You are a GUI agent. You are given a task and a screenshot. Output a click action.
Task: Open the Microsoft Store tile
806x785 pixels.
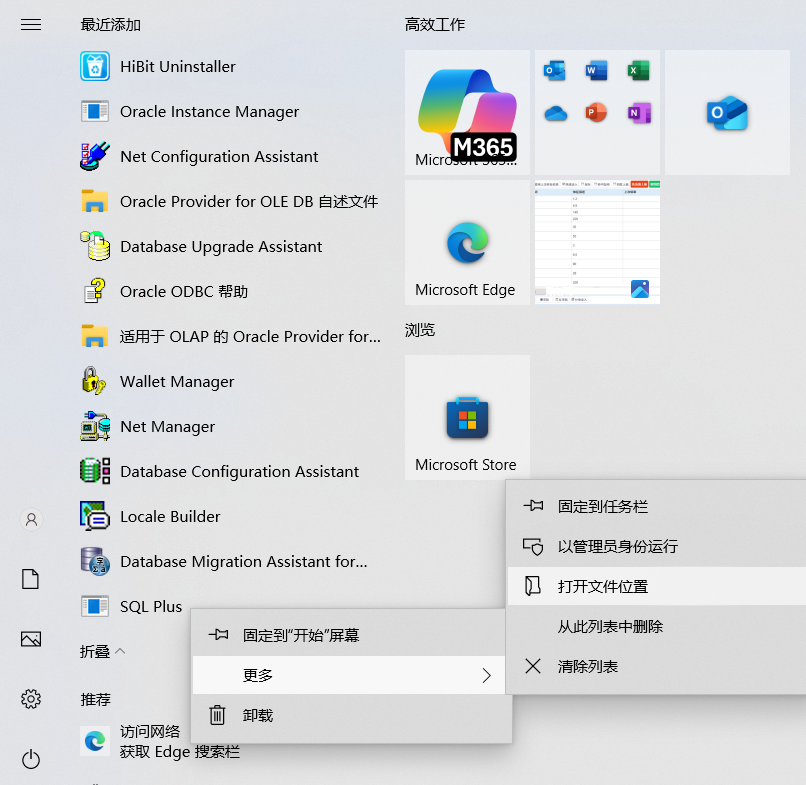467,417
